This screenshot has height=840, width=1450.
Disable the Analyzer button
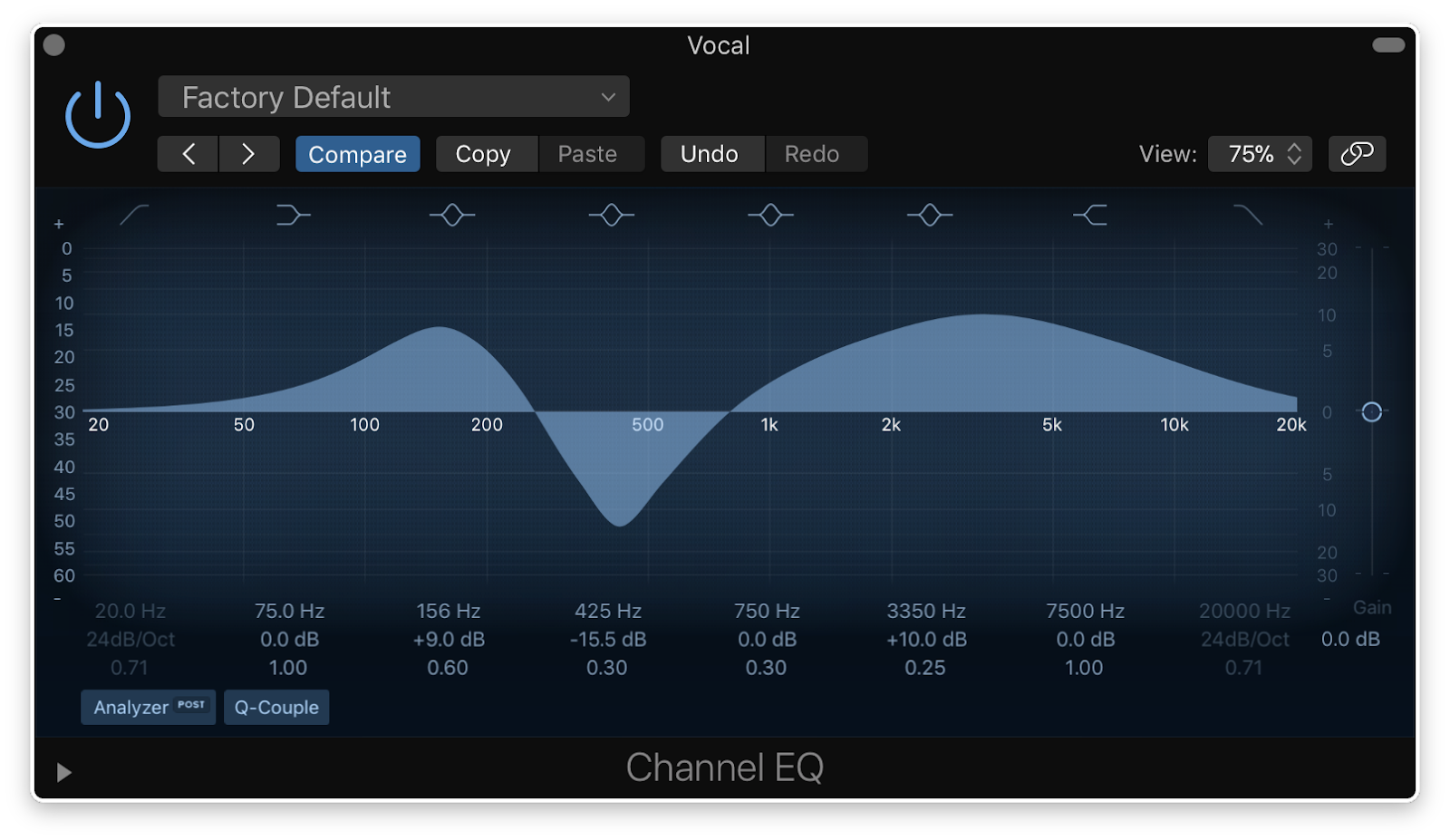(x=149, y=707)
